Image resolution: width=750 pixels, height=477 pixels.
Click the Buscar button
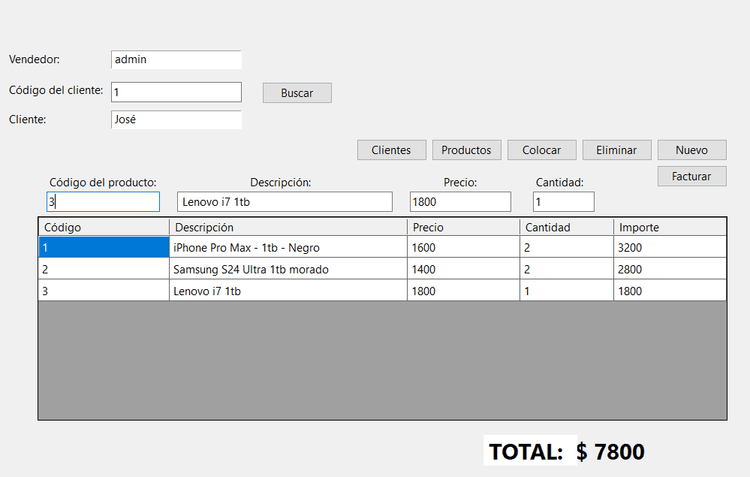pyautogui.click(x=297, y=93)
